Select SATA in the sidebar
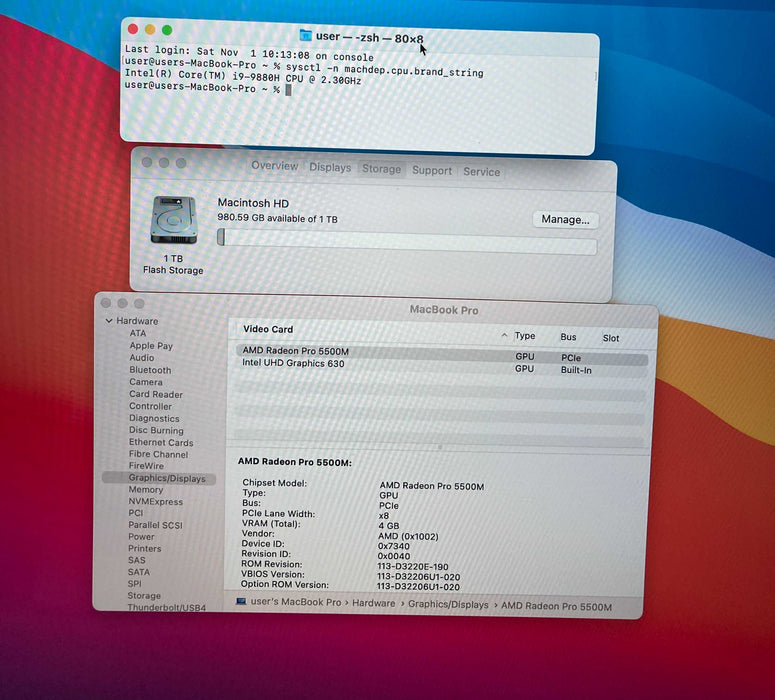Viewport: 775px width, 700px height. point(139,572)
